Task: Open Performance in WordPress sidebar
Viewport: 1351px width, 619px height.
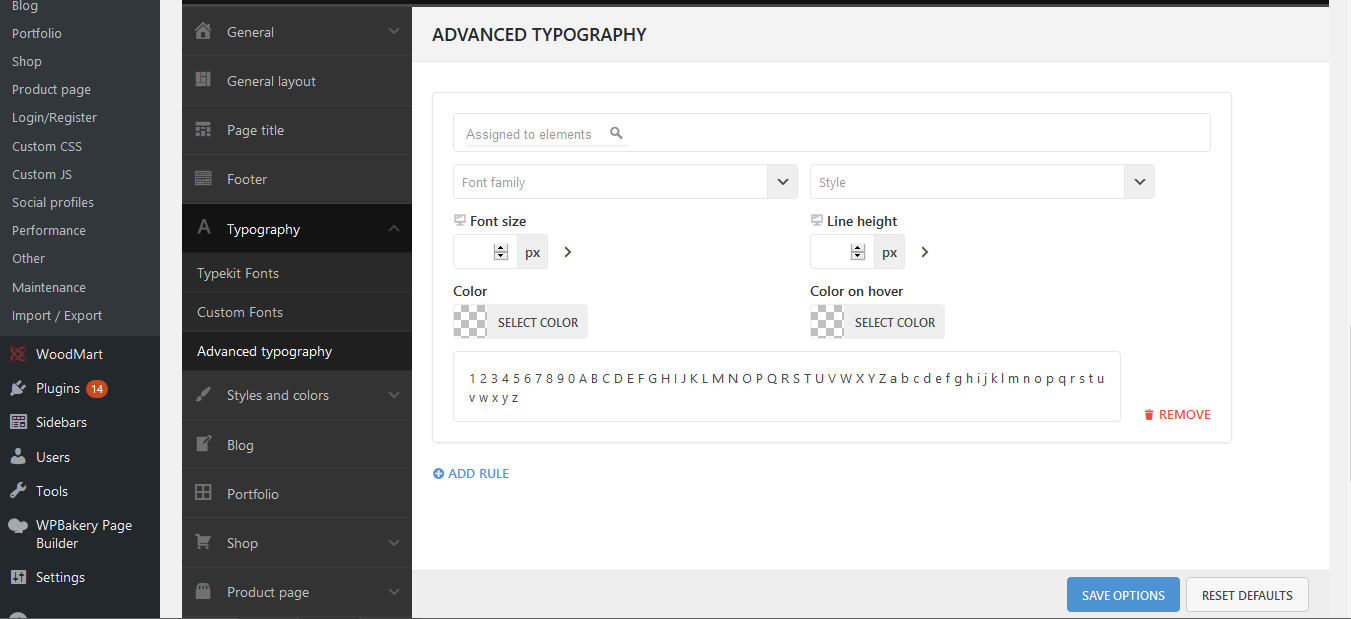Action: click(49, 230)
